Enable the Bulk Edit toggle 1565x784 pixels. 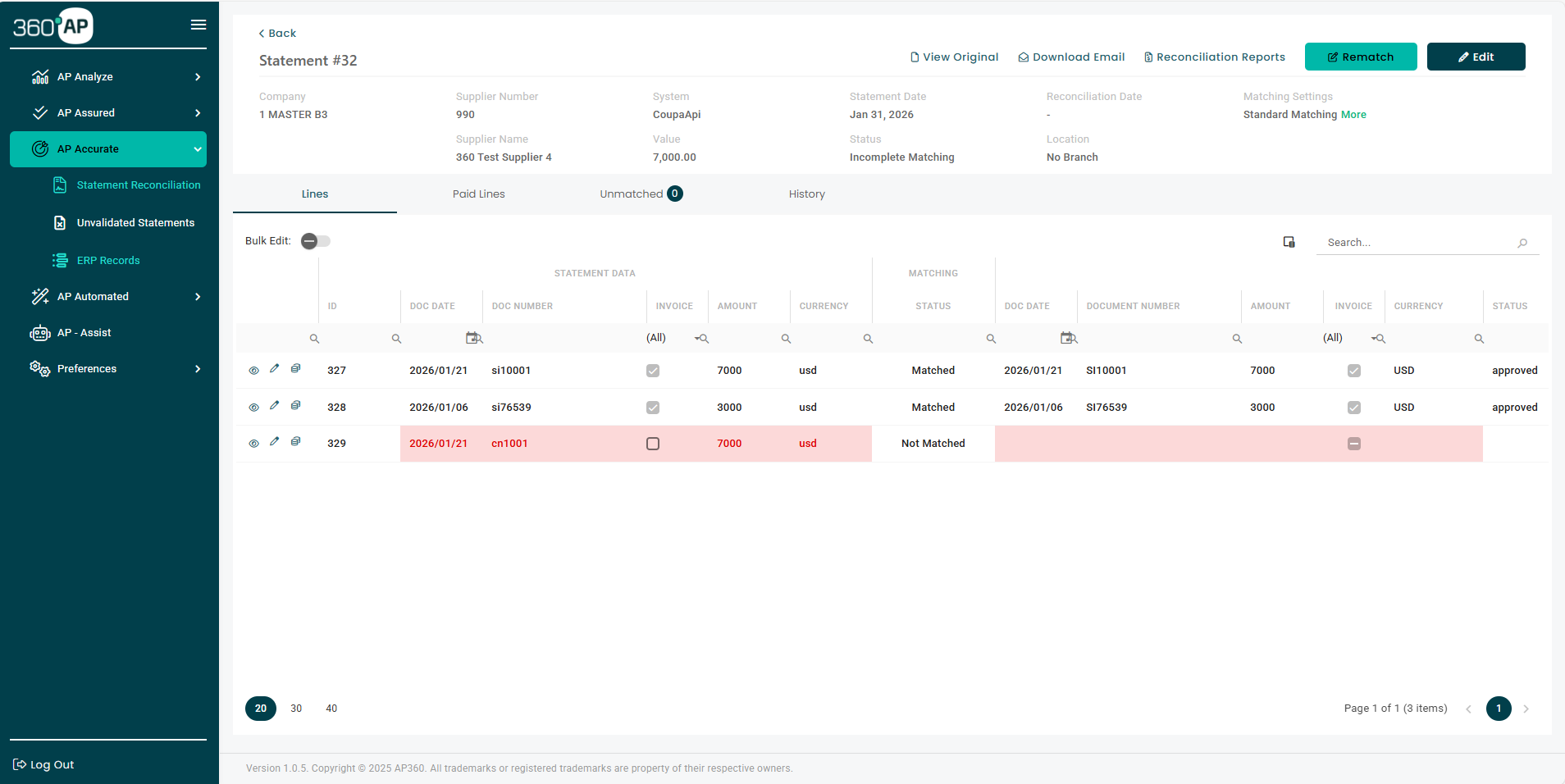click(316, 241)
